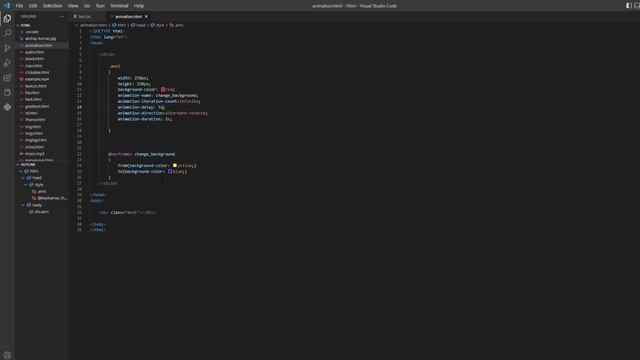Open music.mp3 from the Explorer
Viewport: 640px width, 360px height.
pos(42,154)
